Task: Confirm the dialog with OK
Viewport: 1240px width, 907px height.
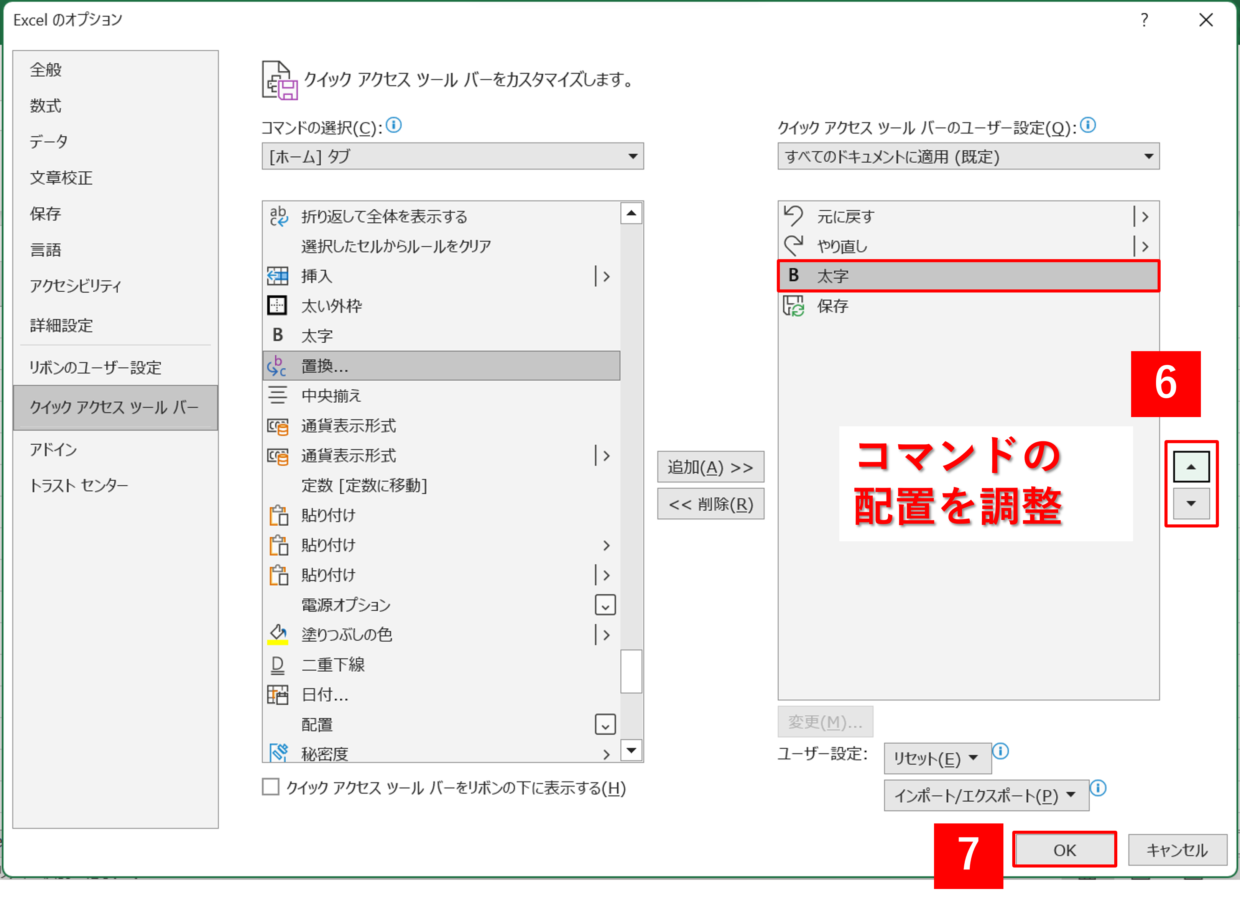Action: (1064, 850)
